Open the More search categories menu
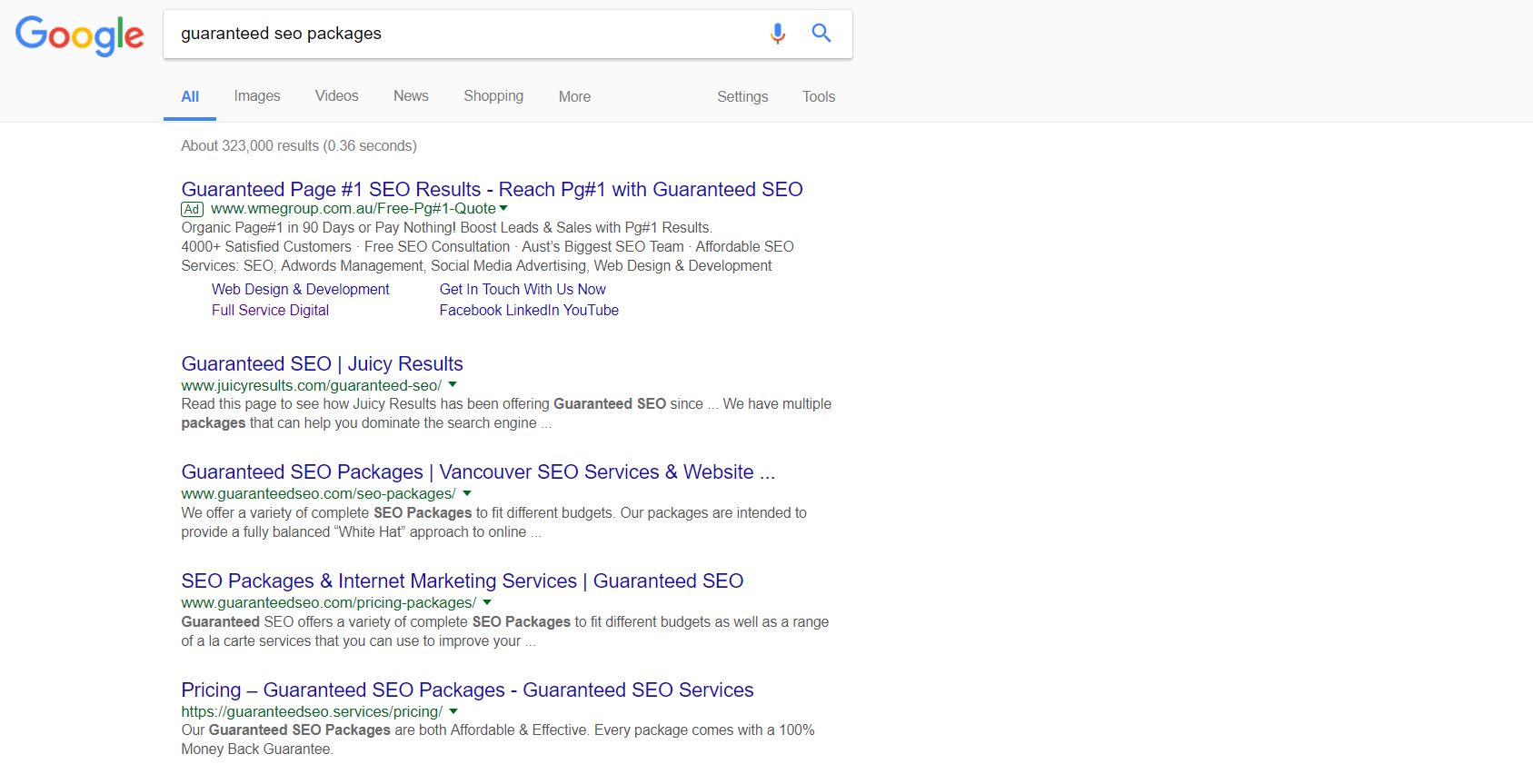1533x784 pixels. (574, 96)
